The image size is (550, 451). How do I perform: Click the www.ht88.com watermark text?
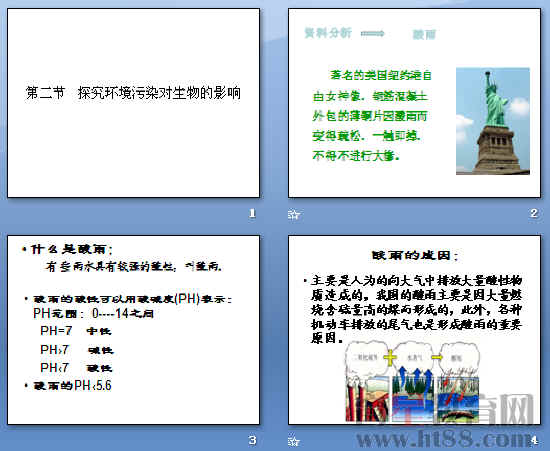(444, 439)
